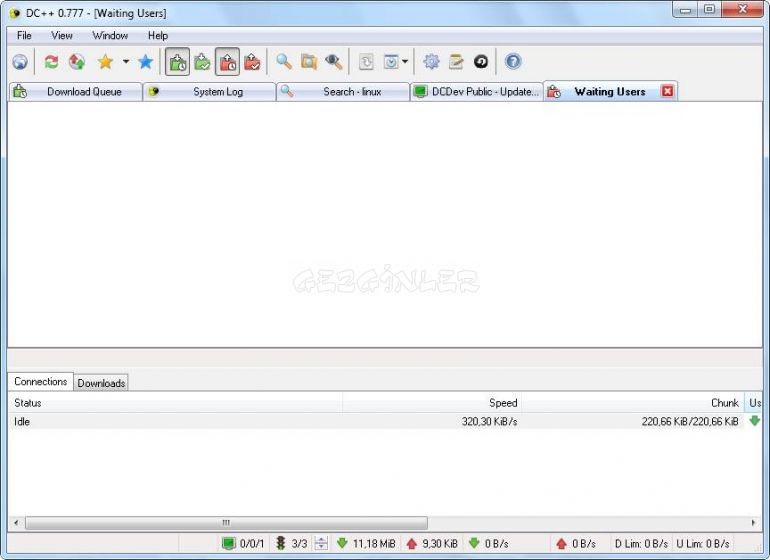Screen dimensions: 770x560
Task: Expand the Favorite Hubs dropdown arrow
Action: click(x=126, y=62)
